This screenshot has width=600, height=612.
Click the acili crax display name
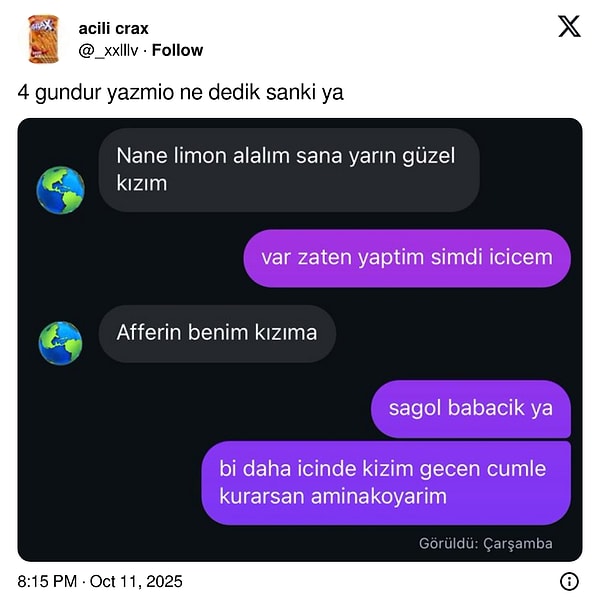click(114, 28)
